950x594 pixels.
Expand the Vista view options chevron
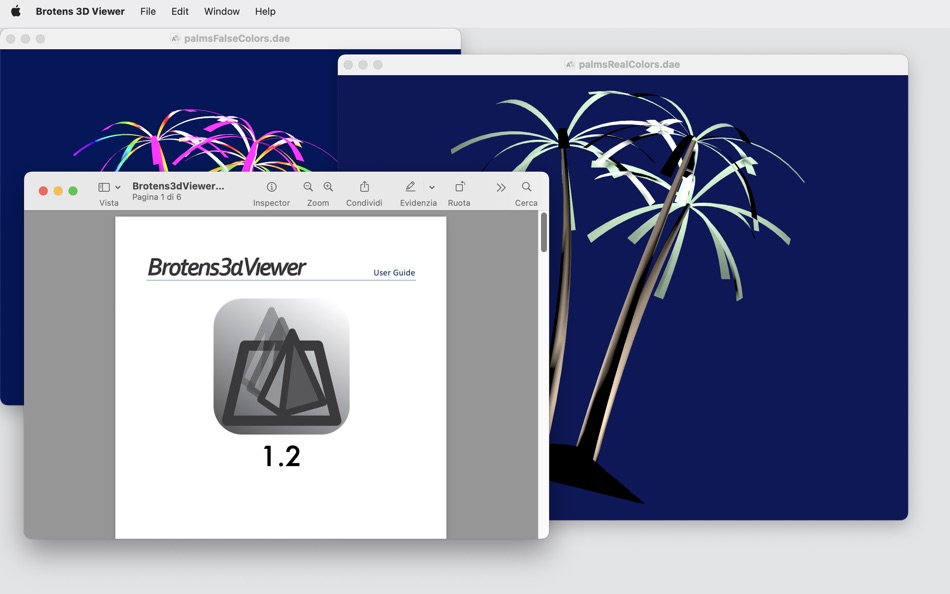[x=118, y=187]
